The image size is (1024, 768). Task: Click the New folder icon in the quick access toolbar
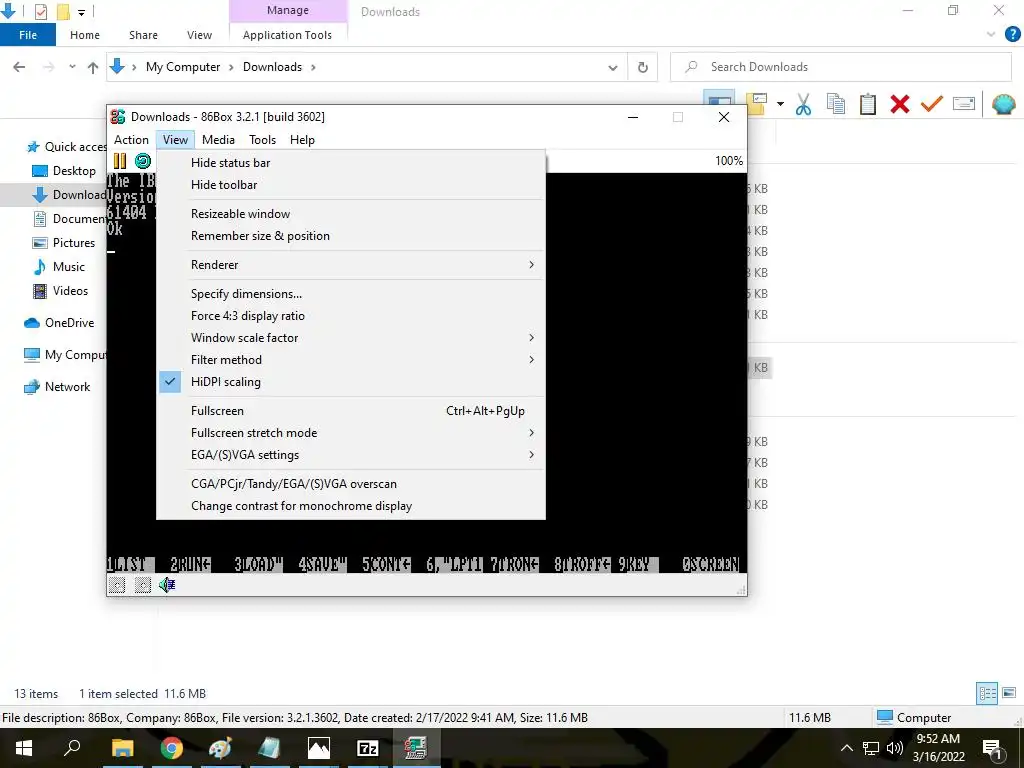point(63,12)
